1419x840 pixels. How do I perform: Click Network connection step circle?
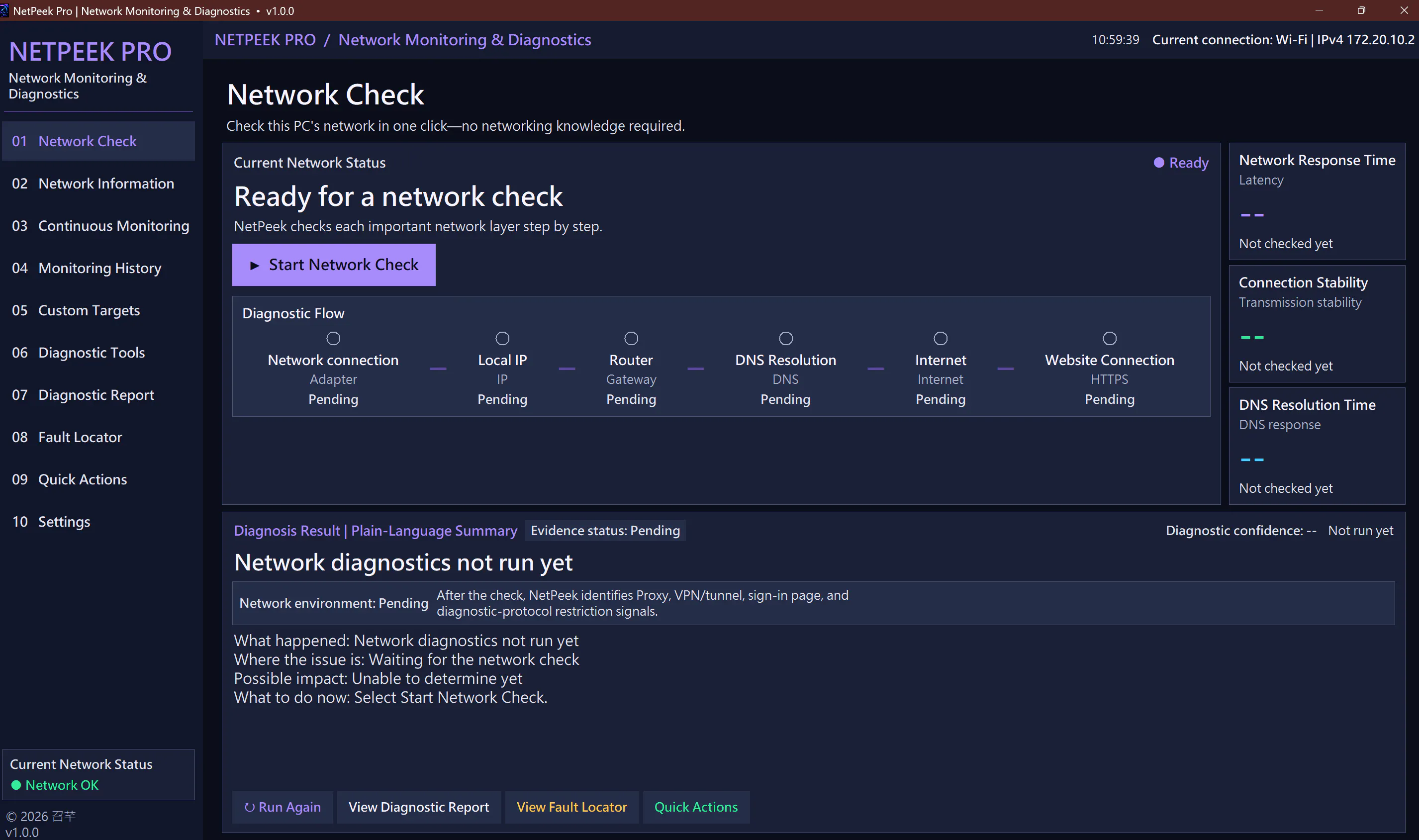click(333, 339)
